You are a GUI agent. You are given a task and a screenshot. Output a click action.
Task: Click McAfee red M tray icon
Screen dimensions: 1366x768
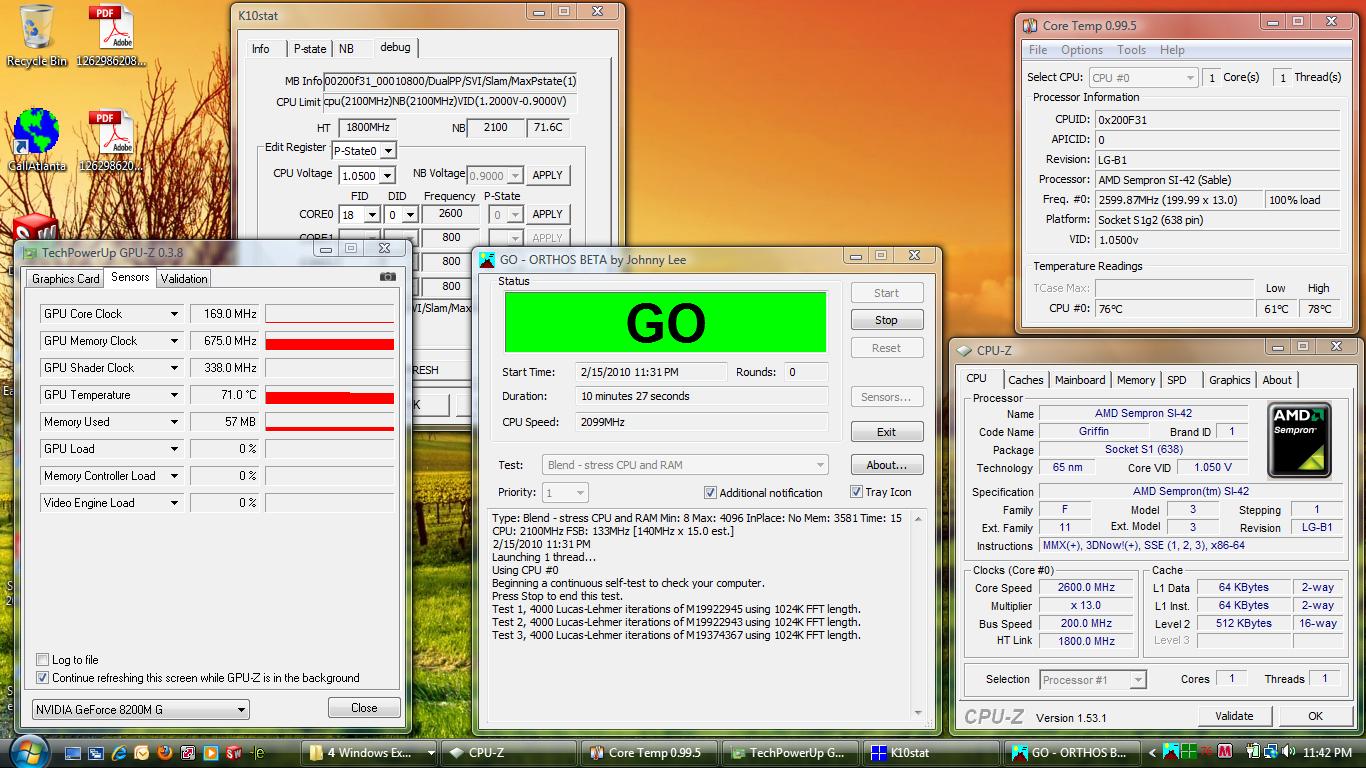pos(1224,752)
